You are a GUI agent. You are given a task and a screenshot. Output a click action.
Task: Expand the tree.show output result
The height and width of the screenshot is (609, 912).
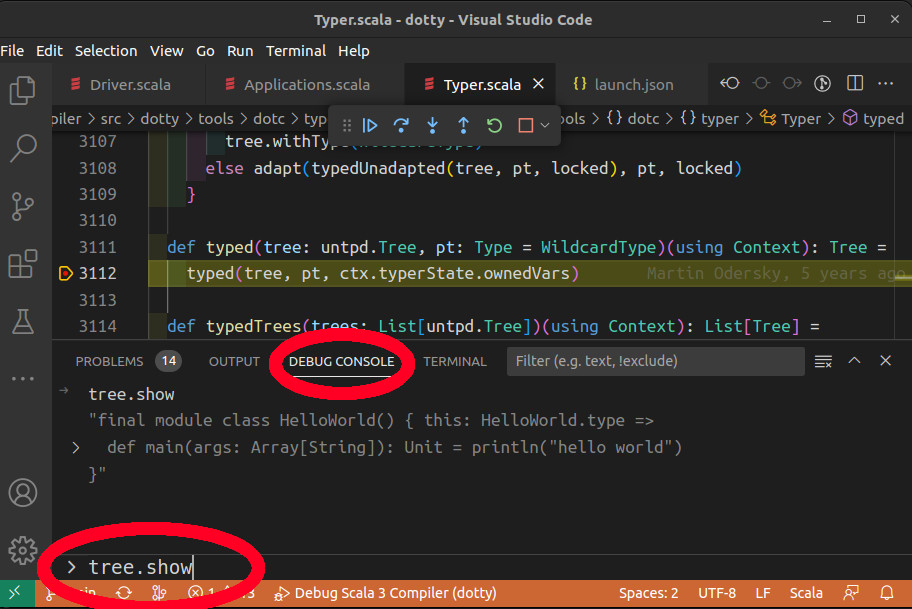[x=76, y=448]
